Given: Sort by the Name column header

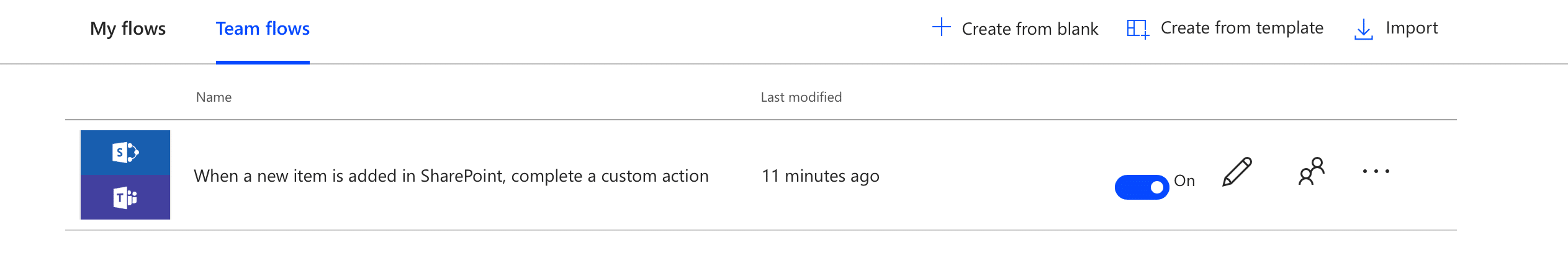Looking at the screenshot, I should 214,97.
